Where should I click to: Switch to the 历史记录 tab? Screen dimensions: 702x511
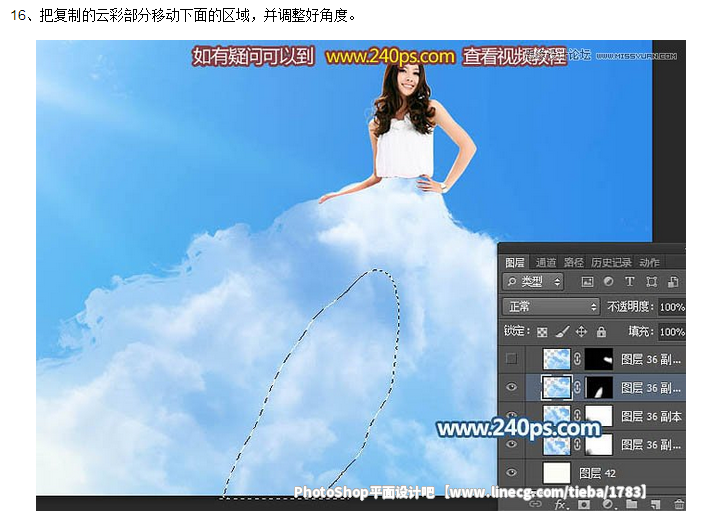point(611,262)
